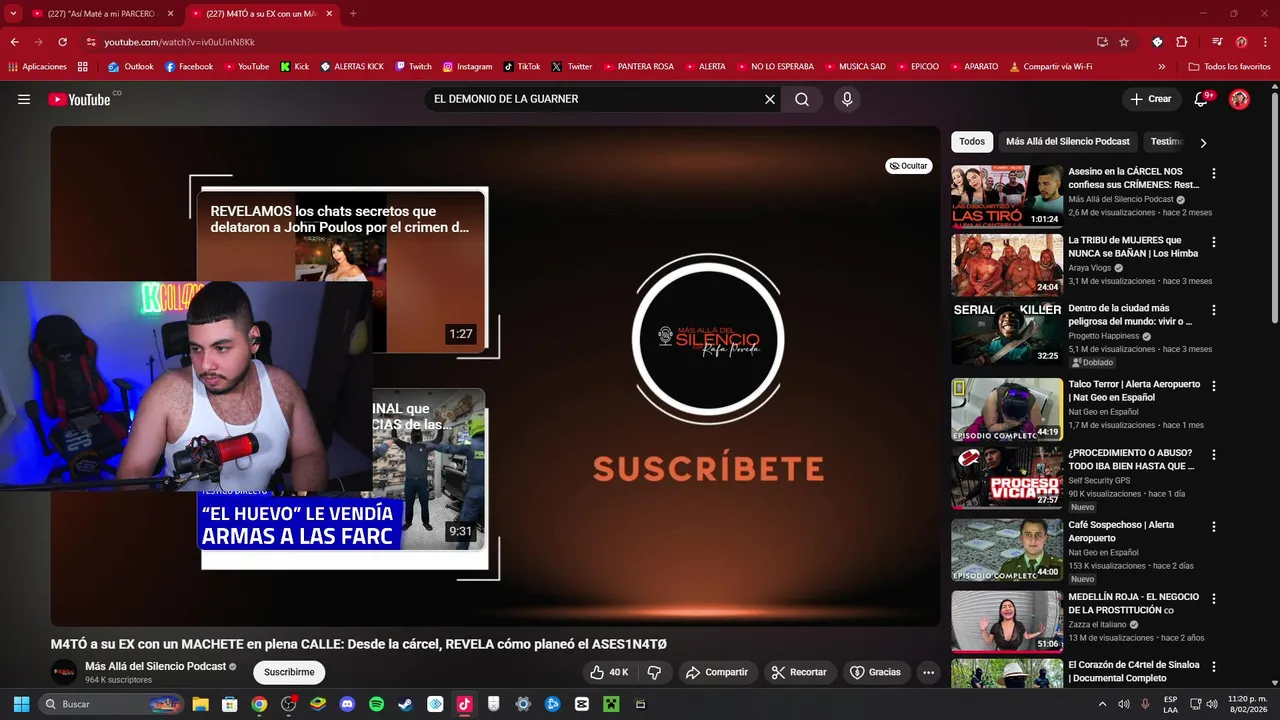Open the TikTok bookmark
Screen dimensions: 1280x720
pos(522,67)
